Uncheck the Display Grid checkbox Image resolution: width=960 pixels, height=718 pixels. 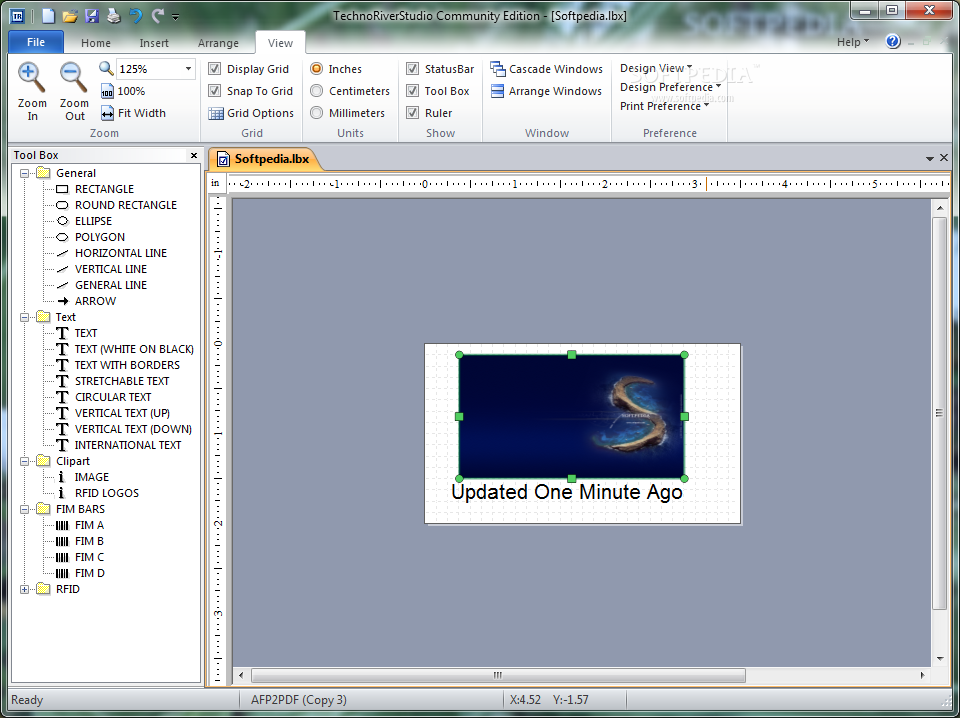214,69
